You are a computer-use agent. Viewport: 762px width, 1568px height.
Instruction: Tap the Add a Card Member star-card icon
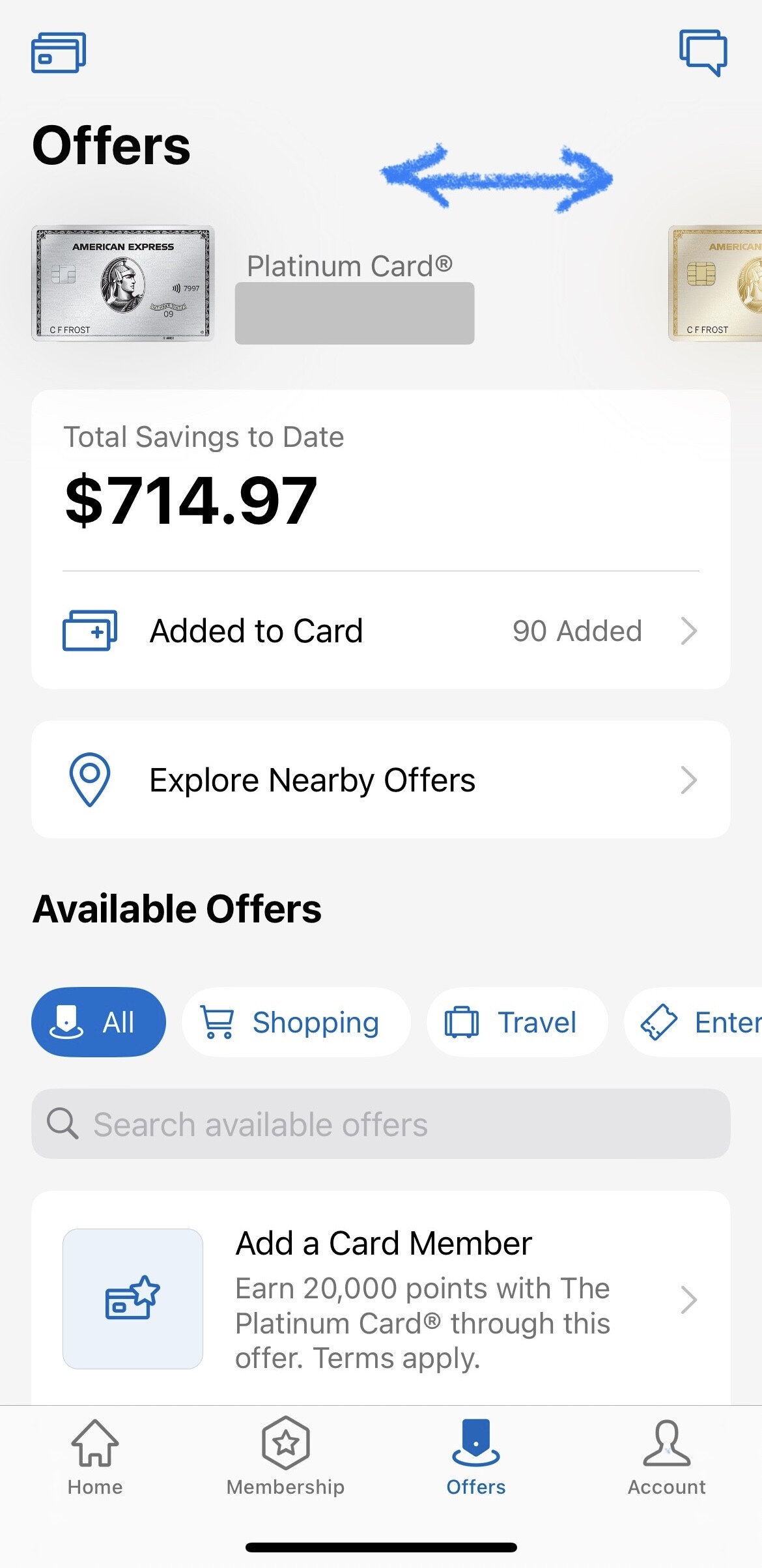[133, 1298]
